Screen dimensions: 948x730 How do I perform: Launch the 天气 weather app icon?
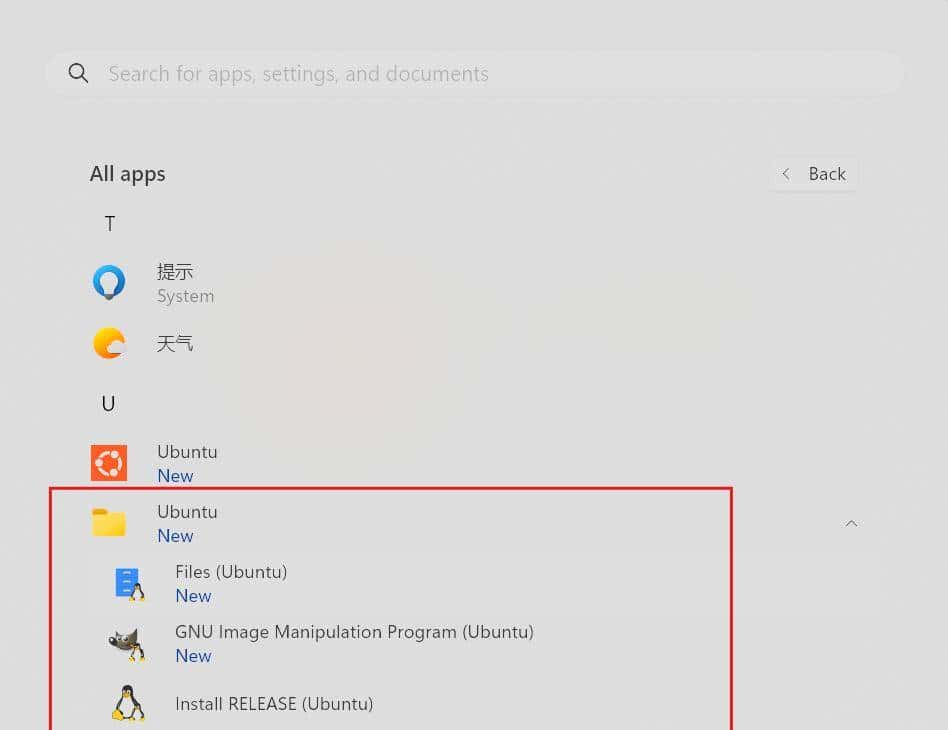pyautogui.click(x=108, y=342)
